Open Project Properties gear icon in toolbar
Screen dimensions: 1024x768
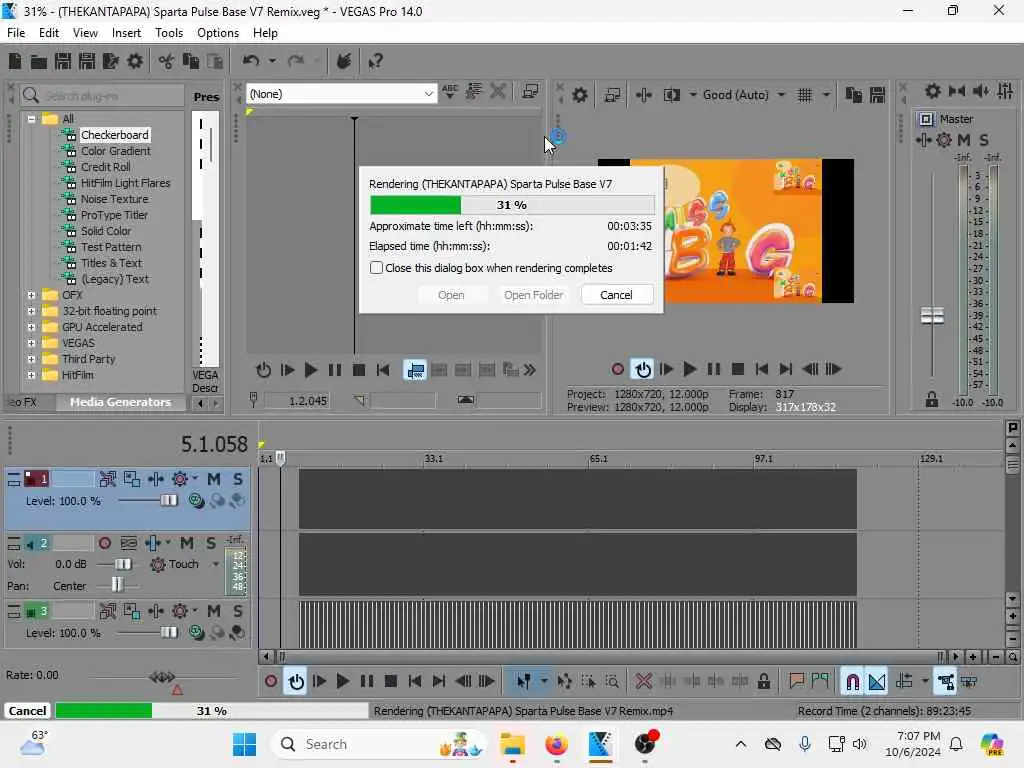click(135, 61)
